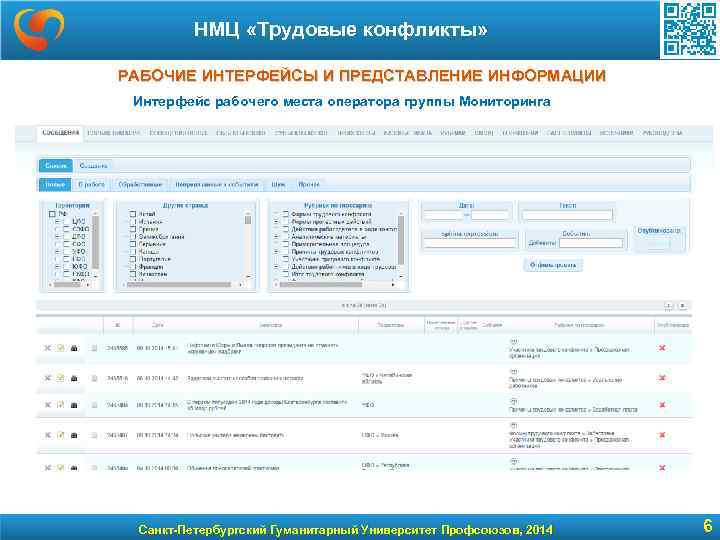Edit the ЦФО » Москва message row
This screenshot has width=720, height=540.
[61, 435]
